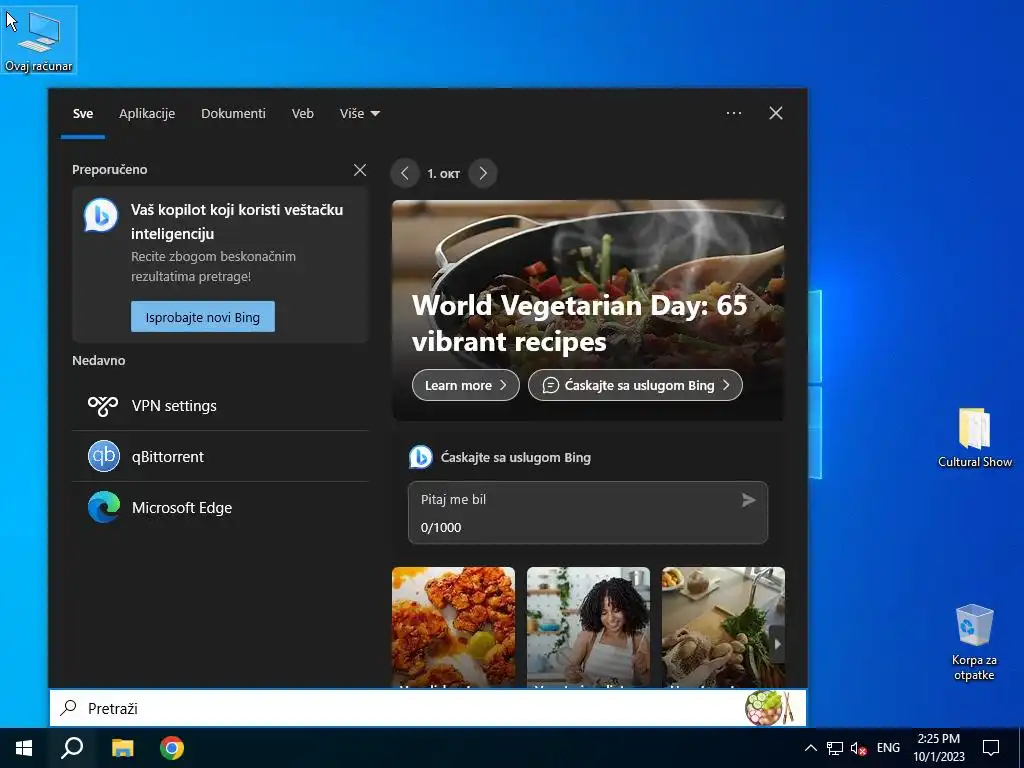1024x768 pixels.
Task: Click the muted volume tray icon
Action: (x=859, y=748)
